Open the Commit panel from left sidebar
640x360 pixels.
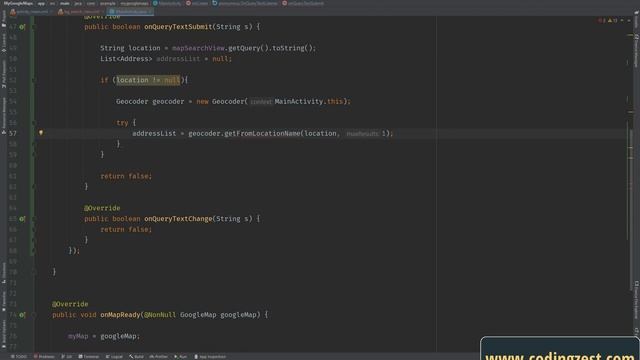4,43
